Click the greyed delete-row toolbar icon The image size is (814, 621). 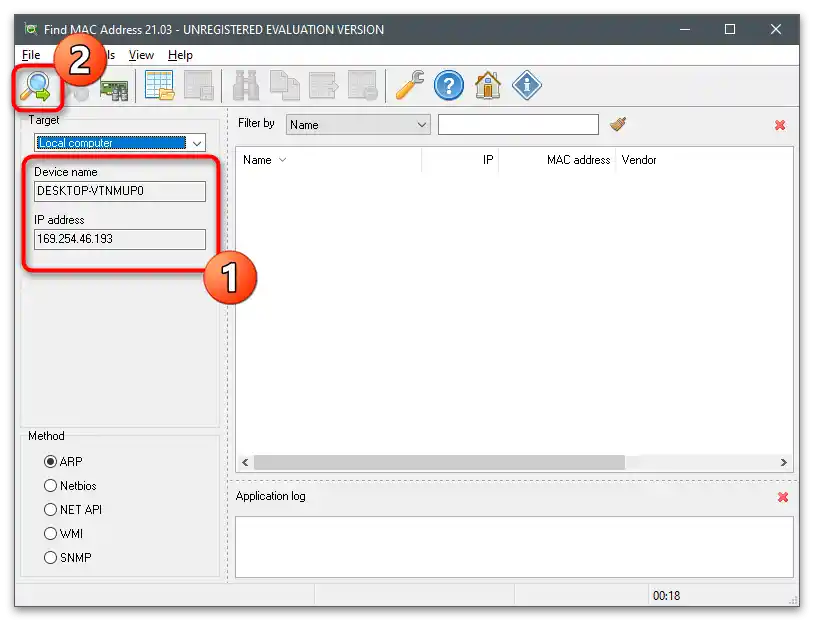point(362,86)
